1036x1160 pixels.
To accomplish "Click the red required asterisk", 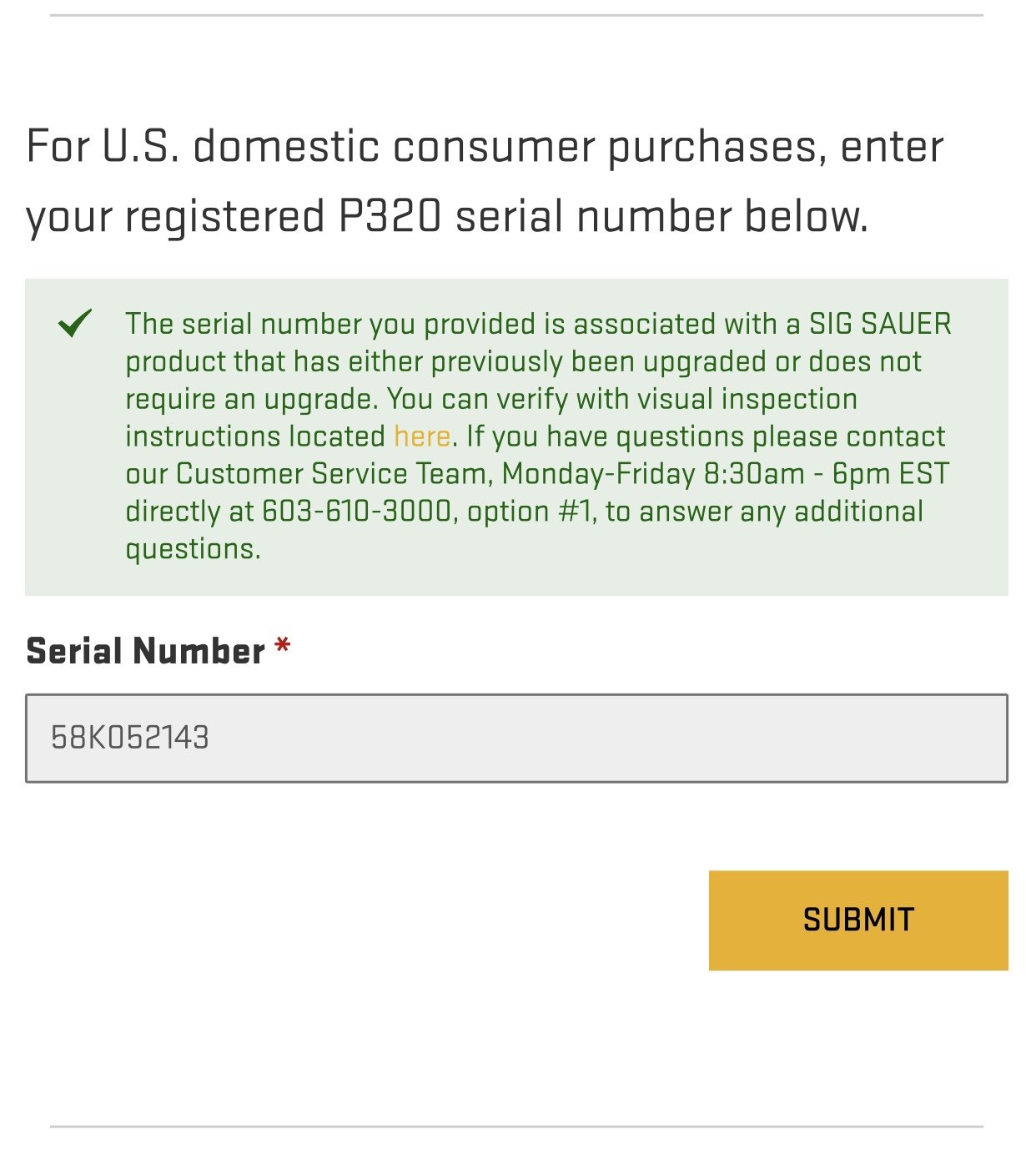I will [x=283, y=647].
